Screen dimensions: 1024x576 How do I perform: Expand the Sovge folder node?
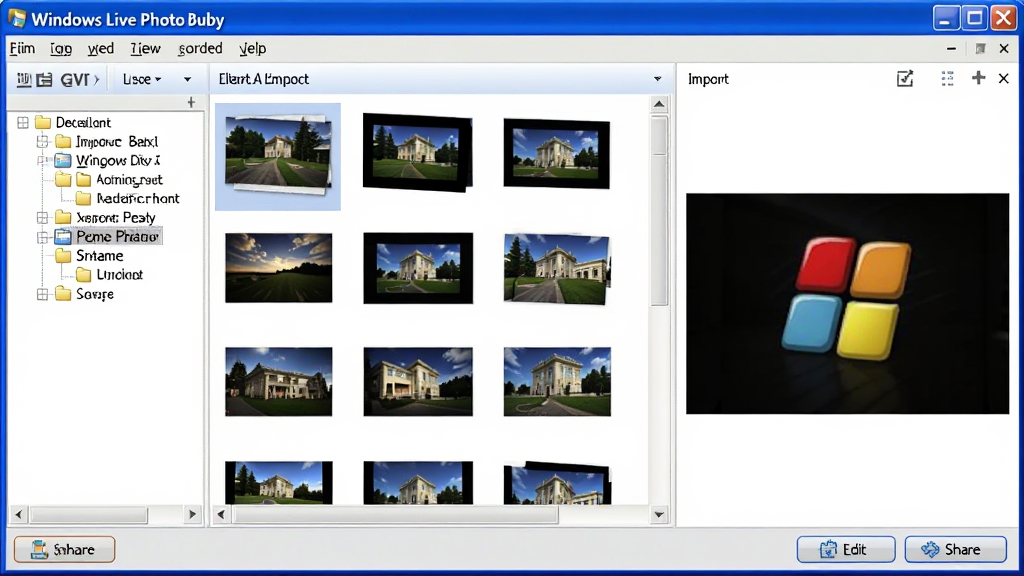coord(43,294)
